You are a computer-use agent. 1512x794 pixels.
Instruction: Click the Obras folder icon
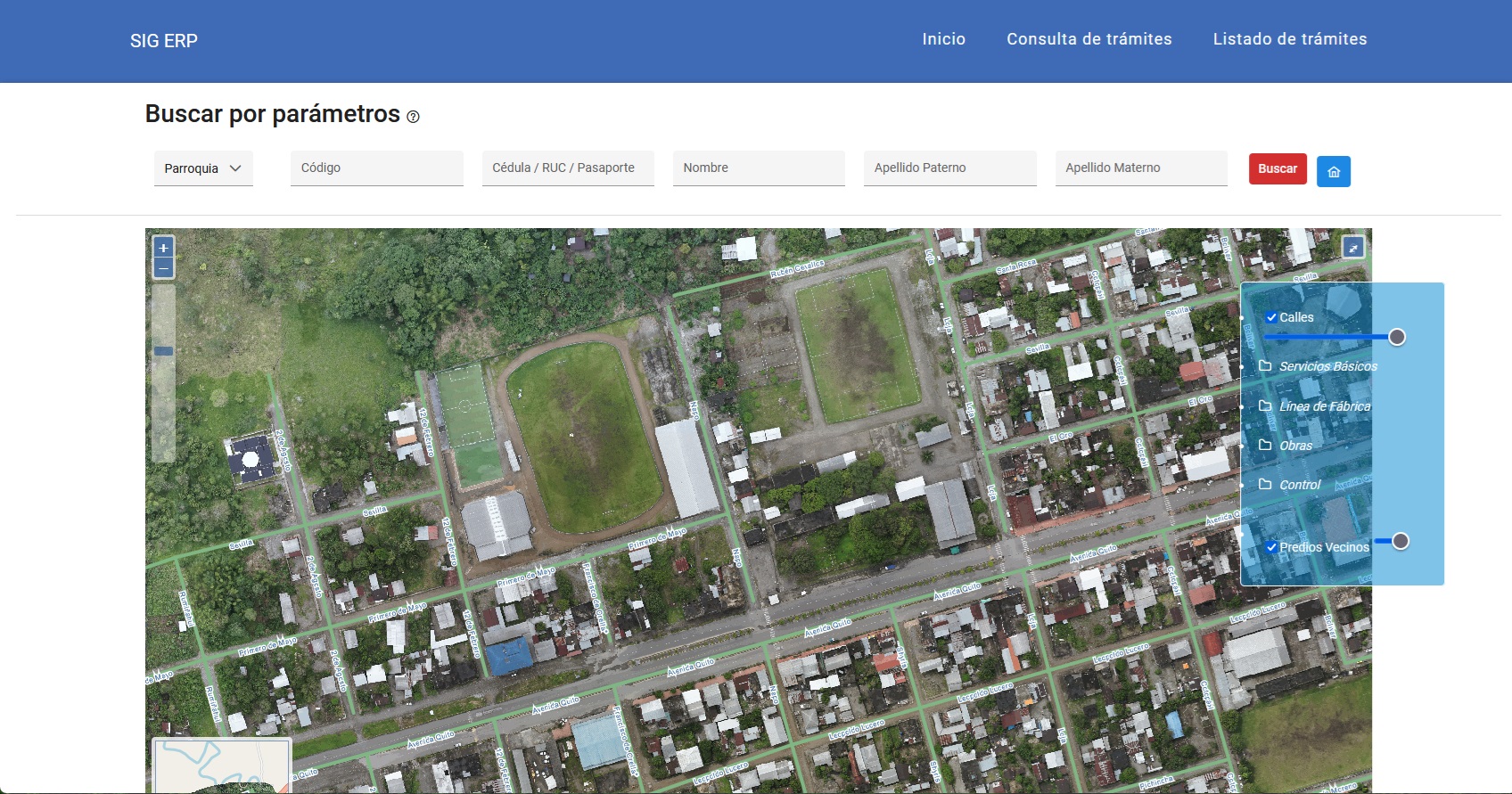pyautogui.click(x=1265, y=445)
